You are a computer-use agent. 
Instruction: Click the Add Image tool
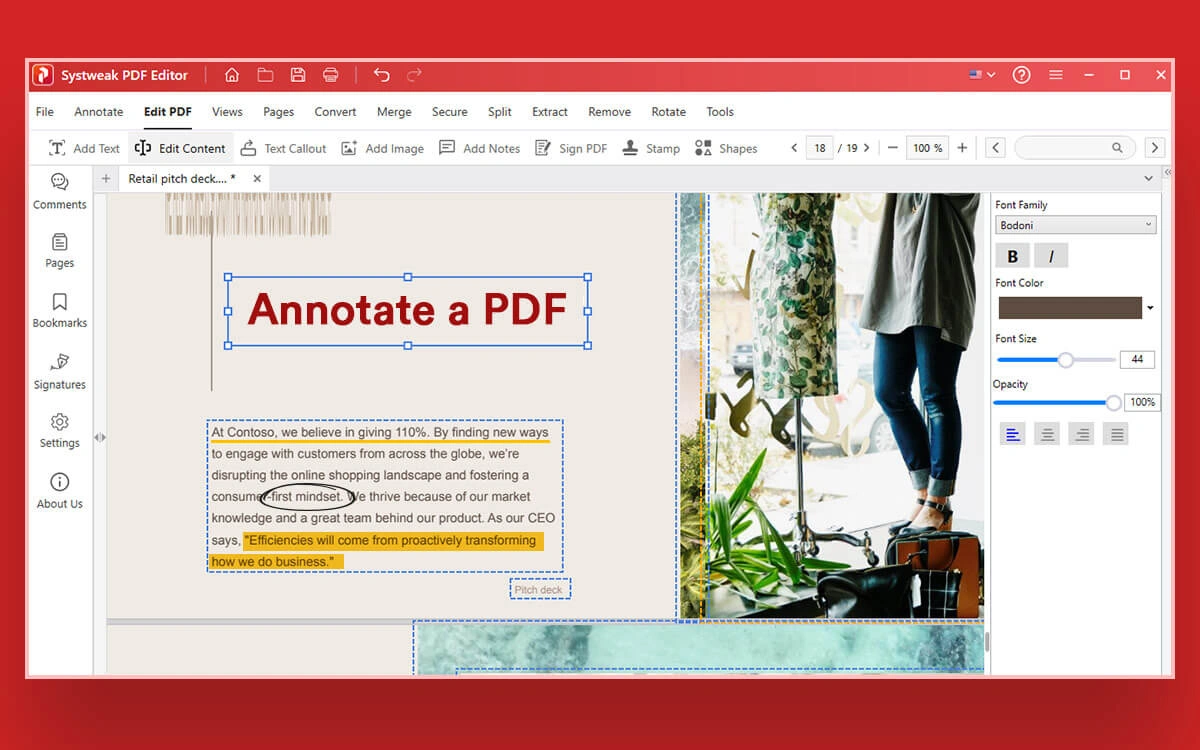pyautogui.click(x=382, y=148)
